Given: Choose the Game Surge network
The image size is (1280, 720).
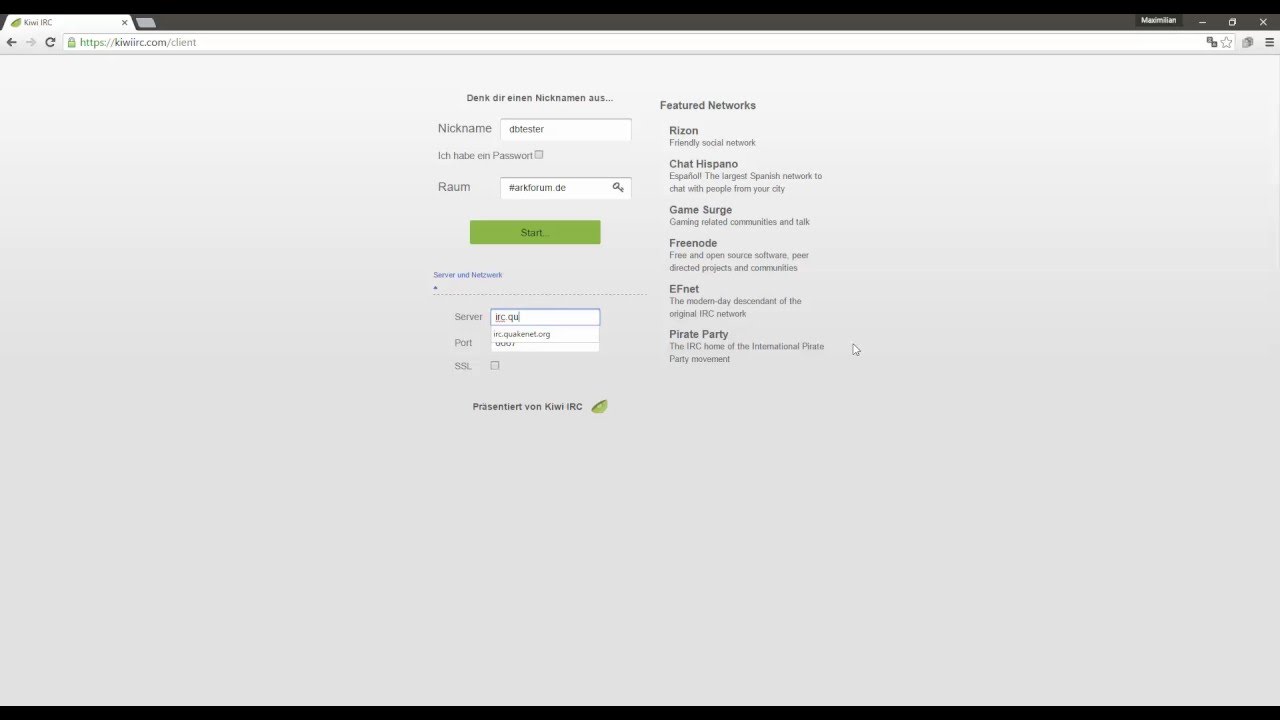Looking at the screenshot, I should [x=701, y=210].
